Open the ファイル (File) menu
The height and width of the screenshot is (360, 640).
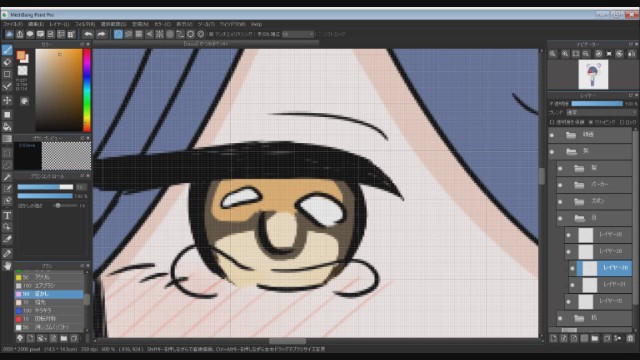tap(13, 24)
